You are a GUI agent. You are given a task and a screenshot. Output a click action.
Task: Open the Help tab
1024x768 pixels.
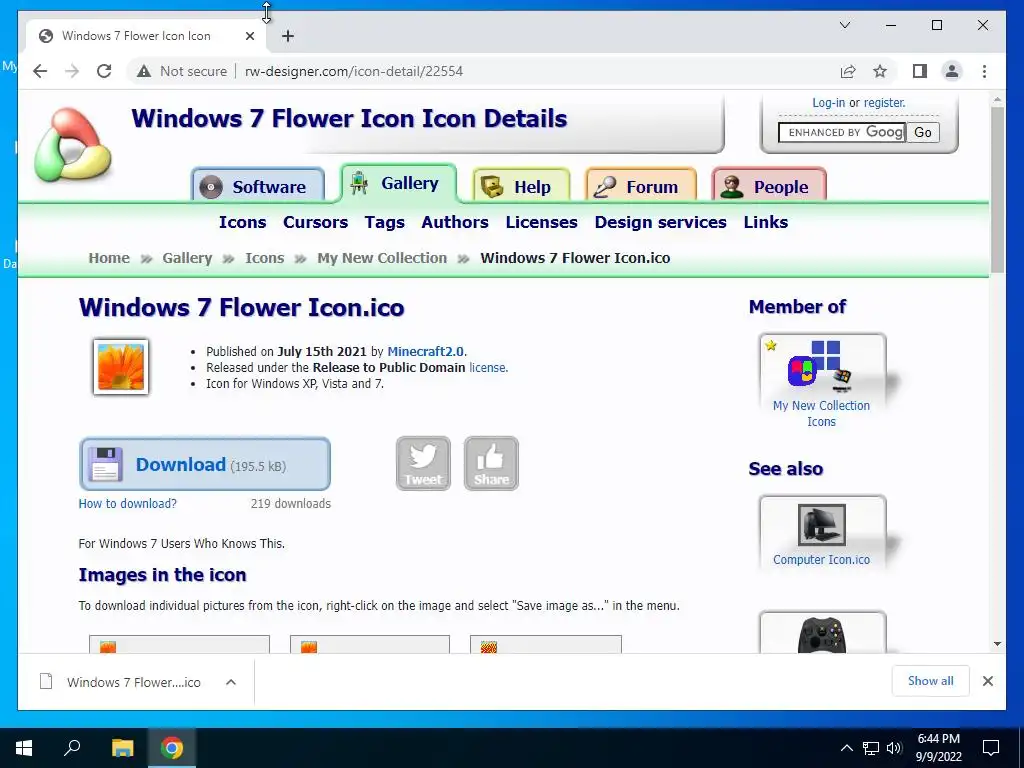[x=521, y=187]
